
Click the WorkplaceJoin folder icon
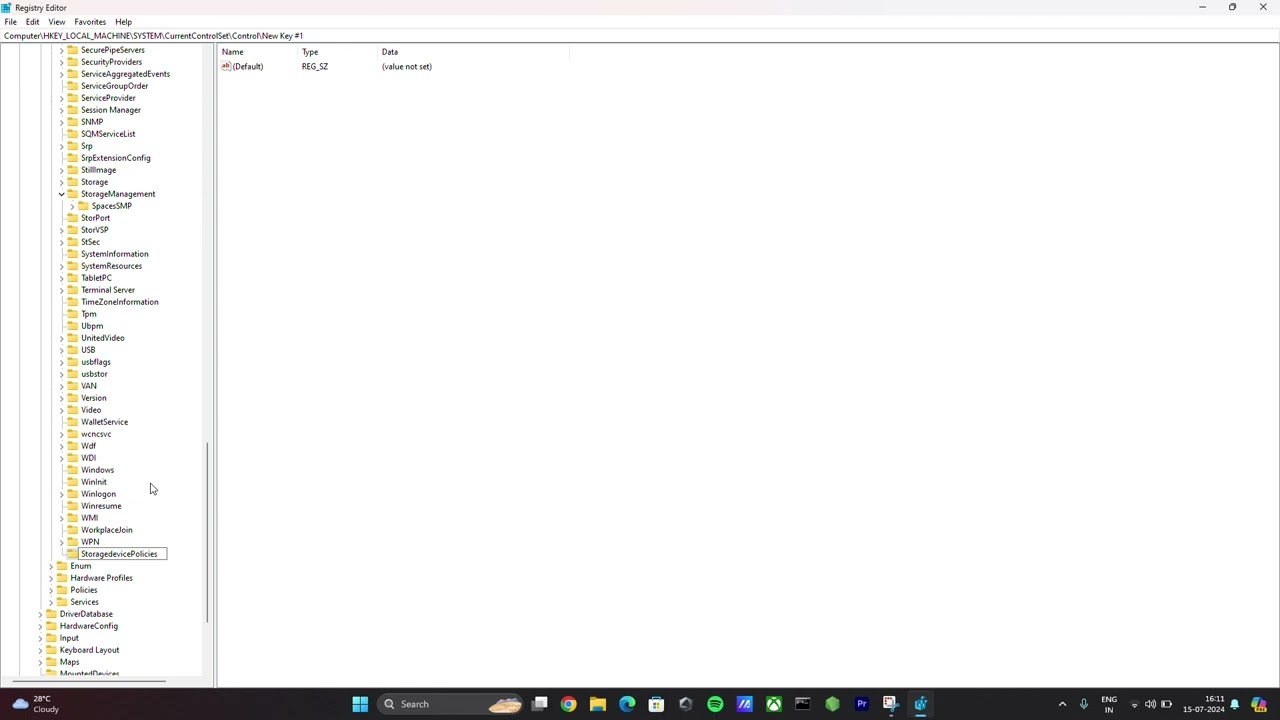coord(72,530)
